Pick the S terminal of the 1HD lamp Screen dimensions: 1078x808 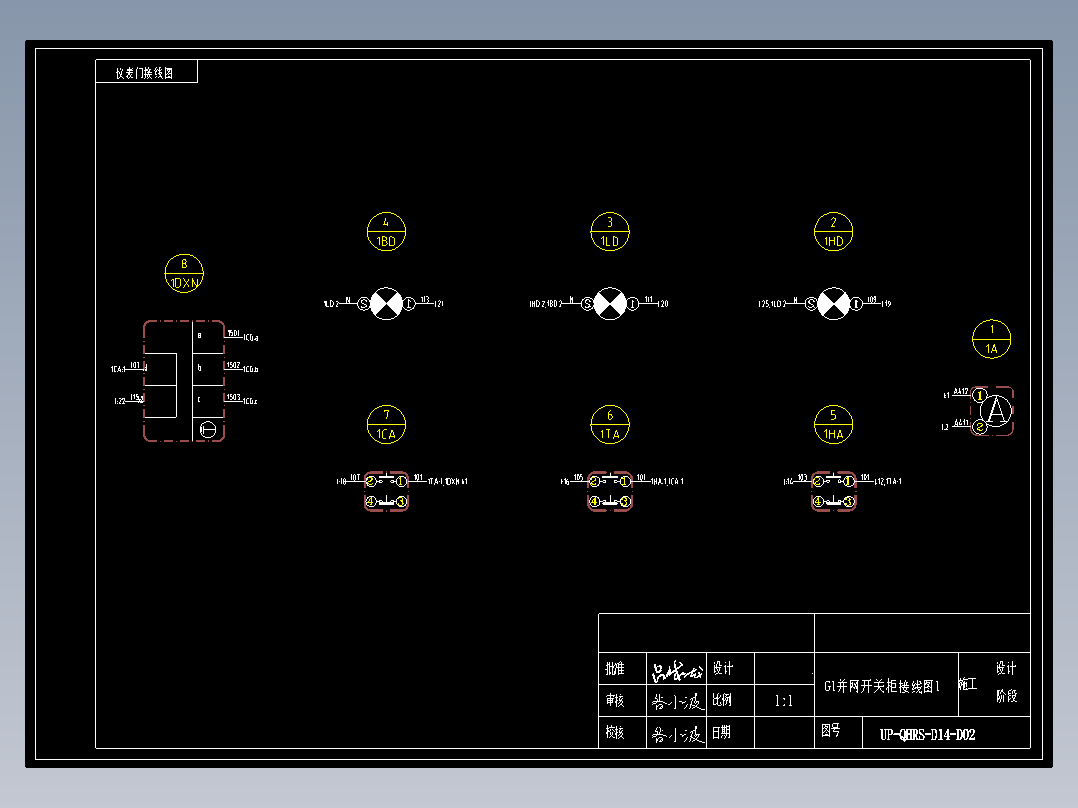coord(811,303)
